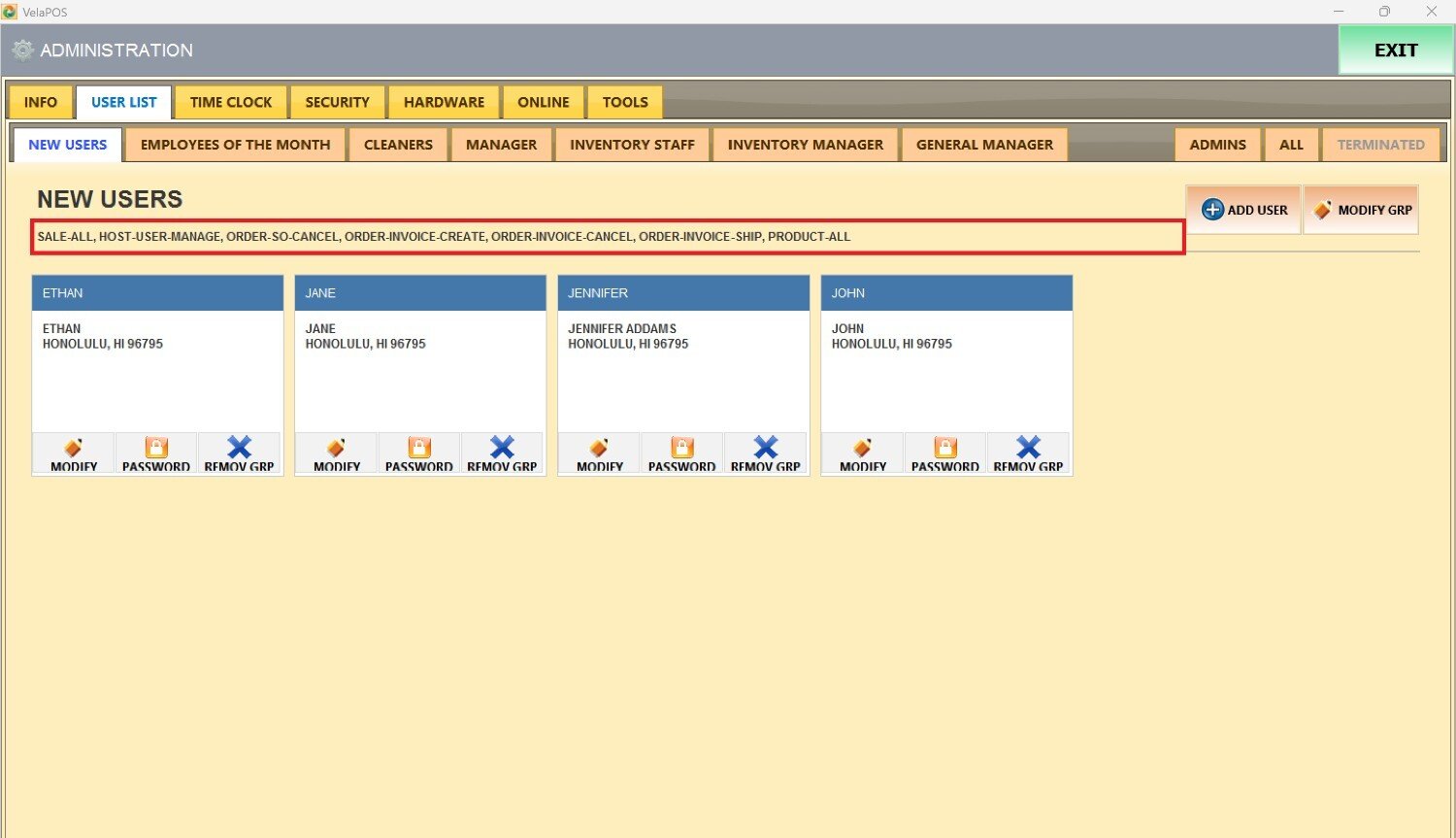Image resolution: width=1456 pixels, height=838 pixels.
Task: Click the New Users permissions list text
Action: click(444, 237)
